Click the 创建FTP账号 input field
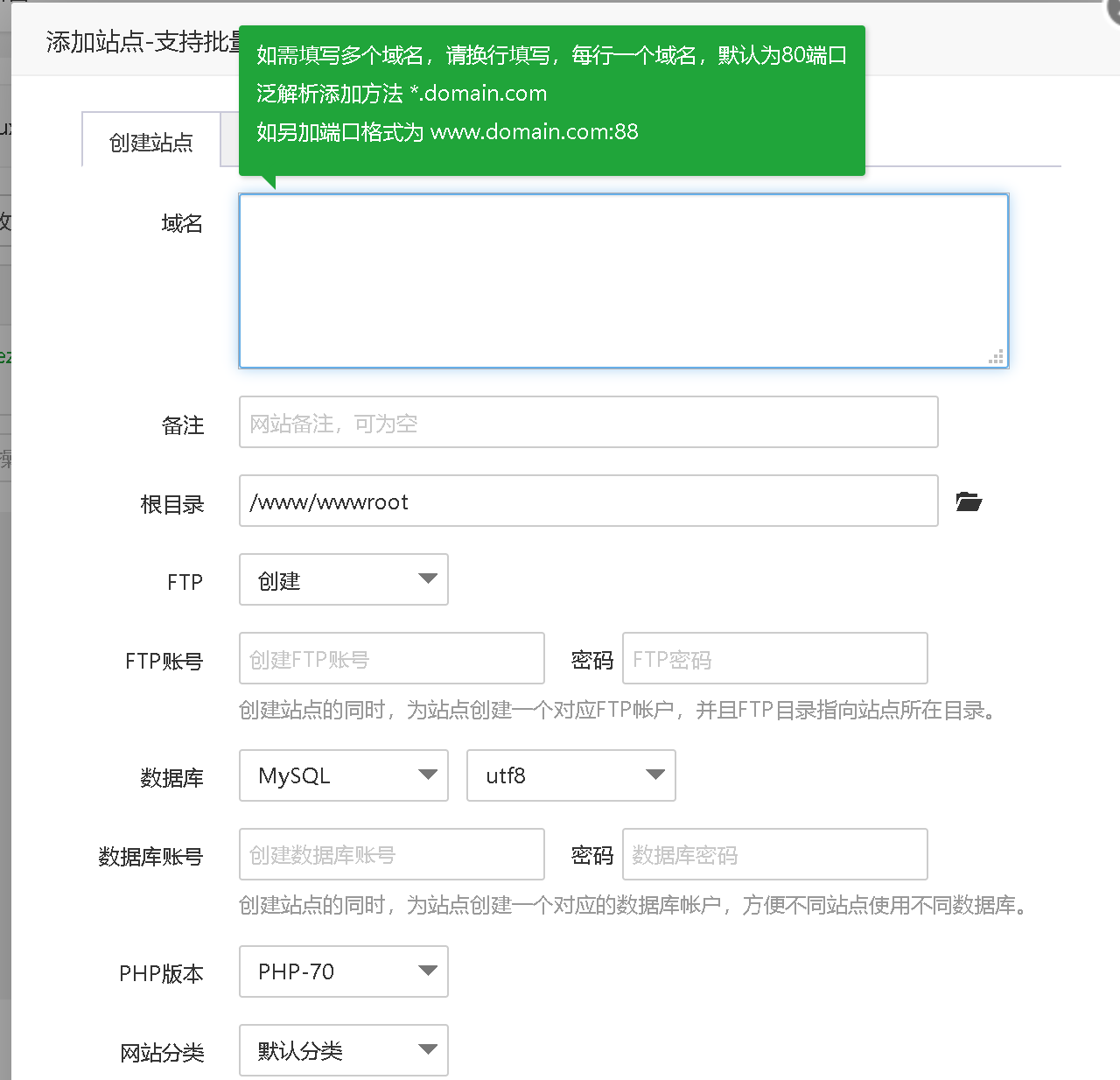 click(392, 658)
